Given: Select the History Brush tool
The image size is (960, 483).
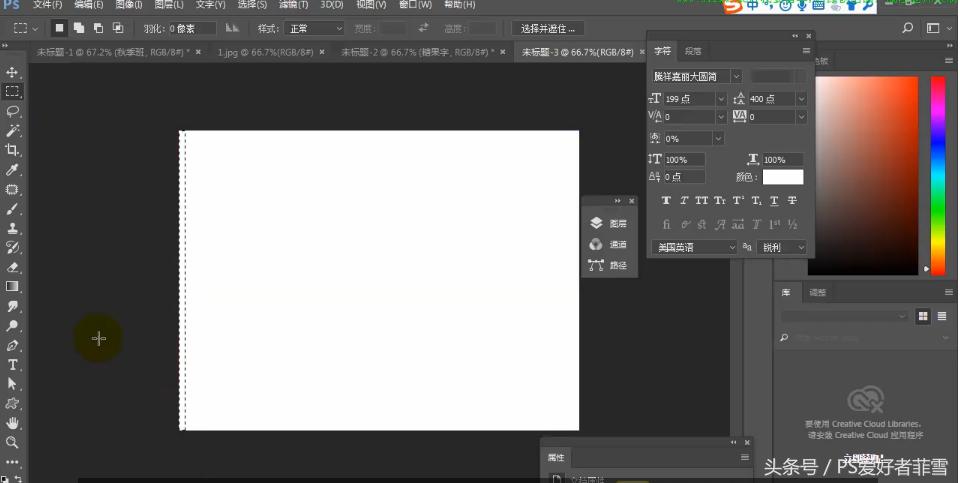Looking at the screenshot, I should 12,247.
